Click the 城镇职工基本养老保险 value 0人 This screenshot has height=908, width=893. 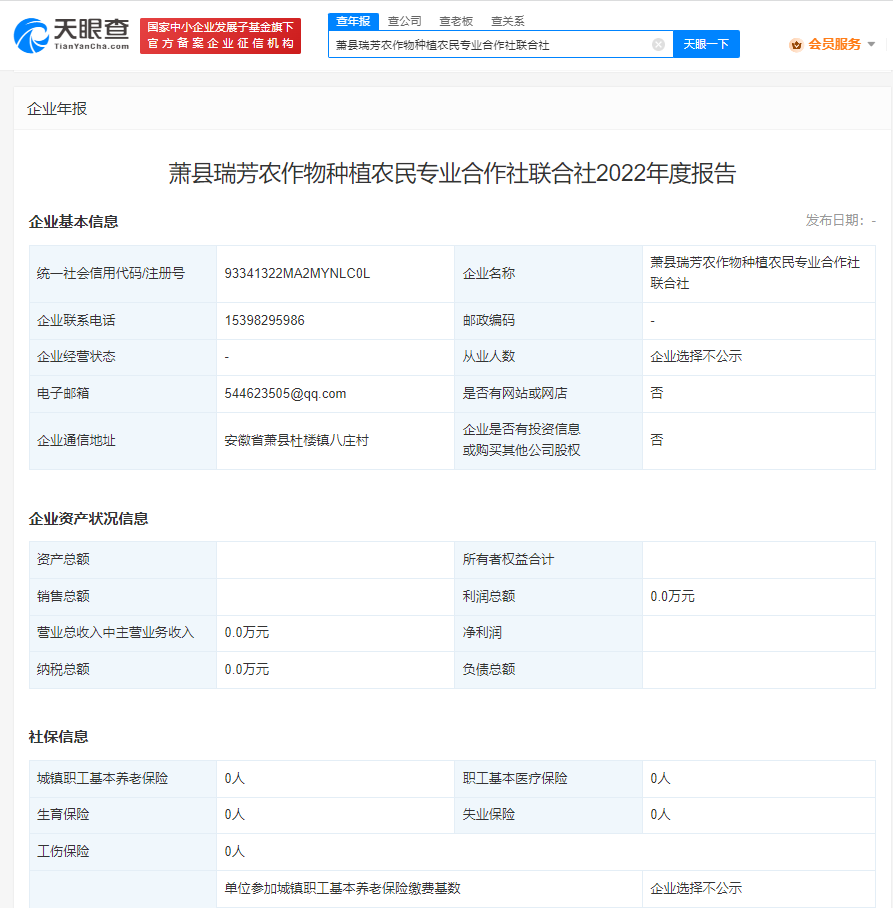pyautogui.click(x=235, y=778)
